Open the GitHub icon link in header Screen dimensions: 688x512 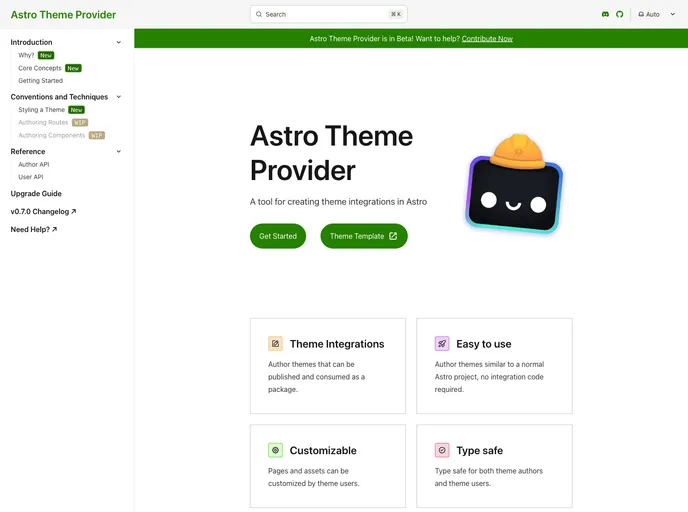click(620, 14)
